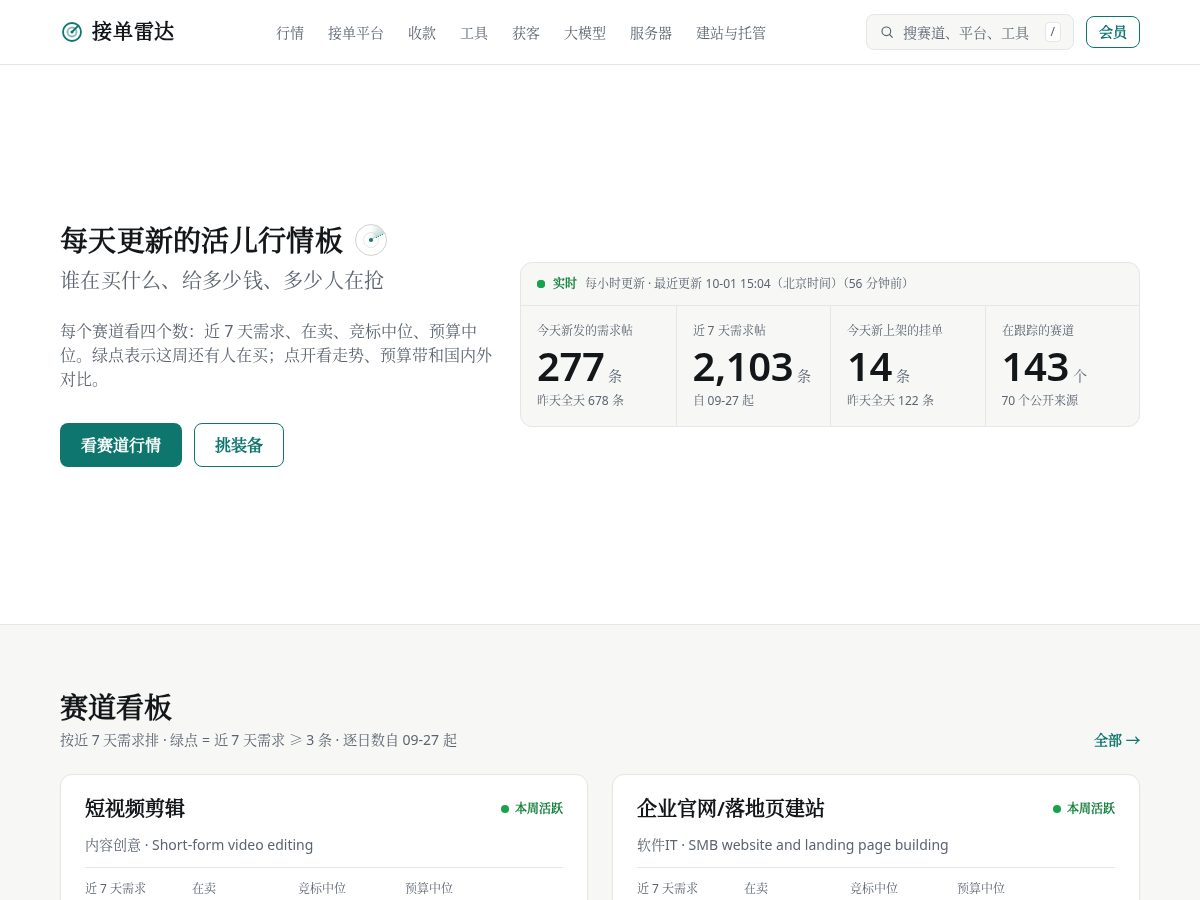Open the 大模型 menu item
This screenshot has width=1200, height=900.
pos(585,33)
